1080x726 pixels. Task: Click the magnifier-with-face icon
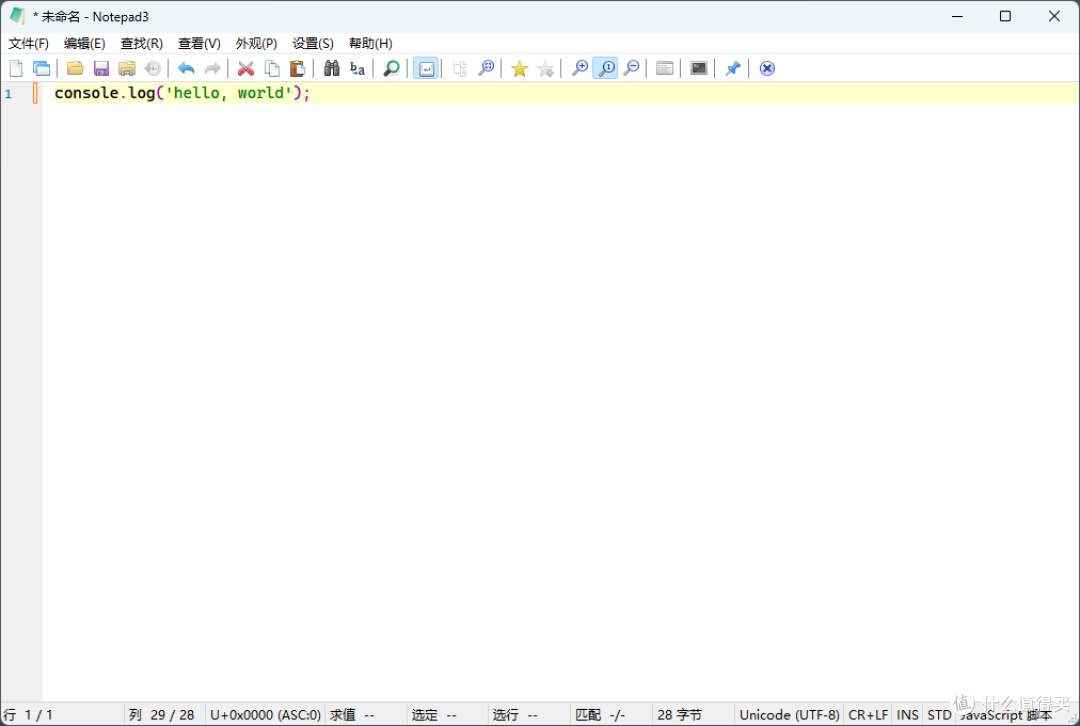486,68
